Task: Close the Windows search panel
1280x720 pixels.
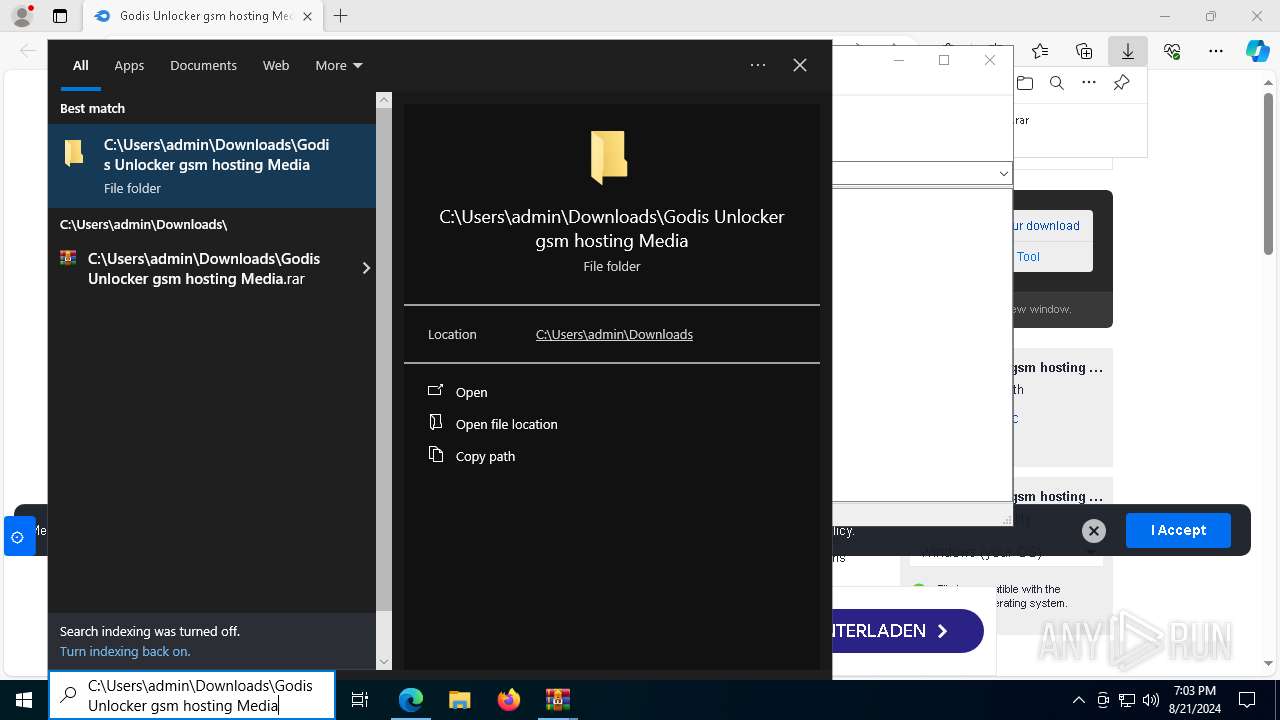Action: [x=800, y=65]
